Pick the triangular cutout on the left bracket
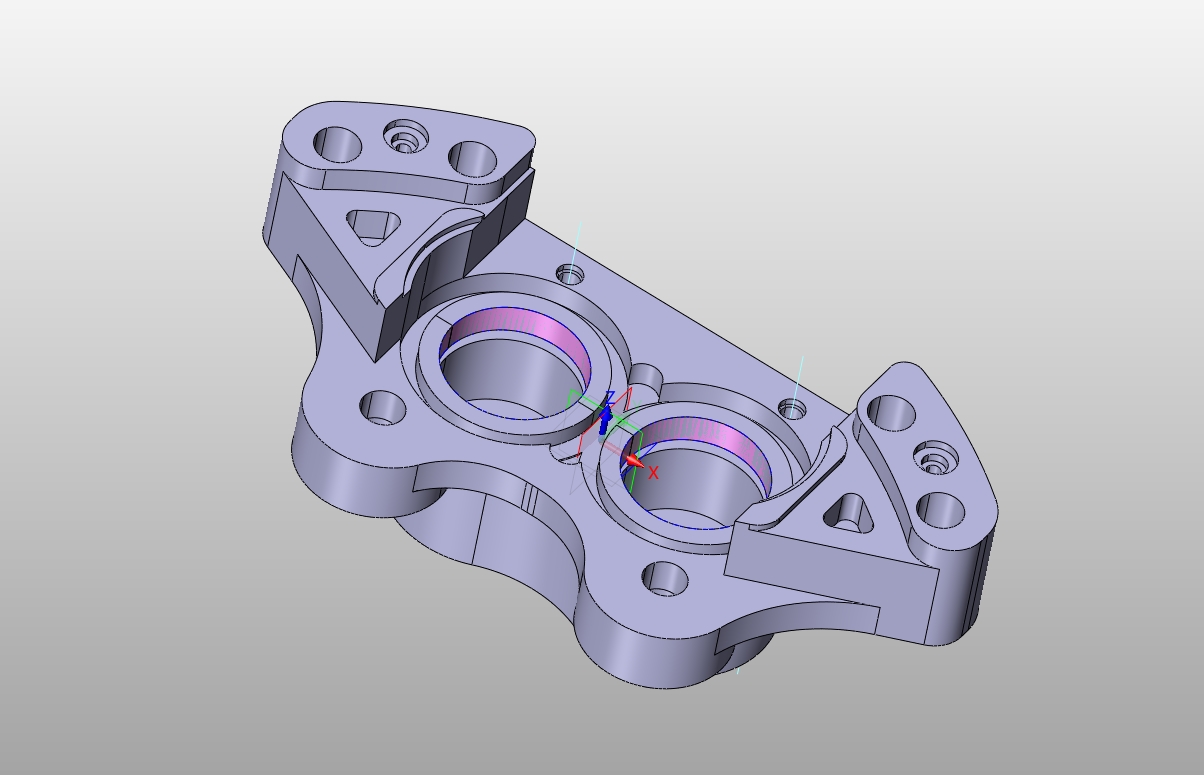This screenshot has height=775, width=1204. 372,226
